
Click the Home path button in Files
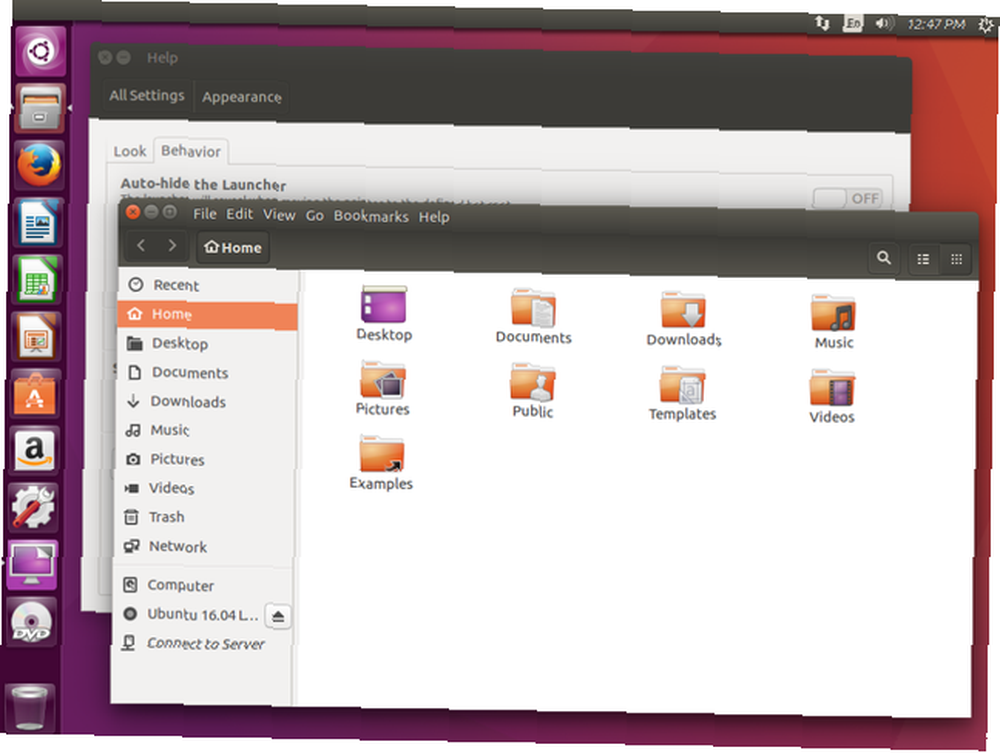pyautogui.click(x=233, y=247)
